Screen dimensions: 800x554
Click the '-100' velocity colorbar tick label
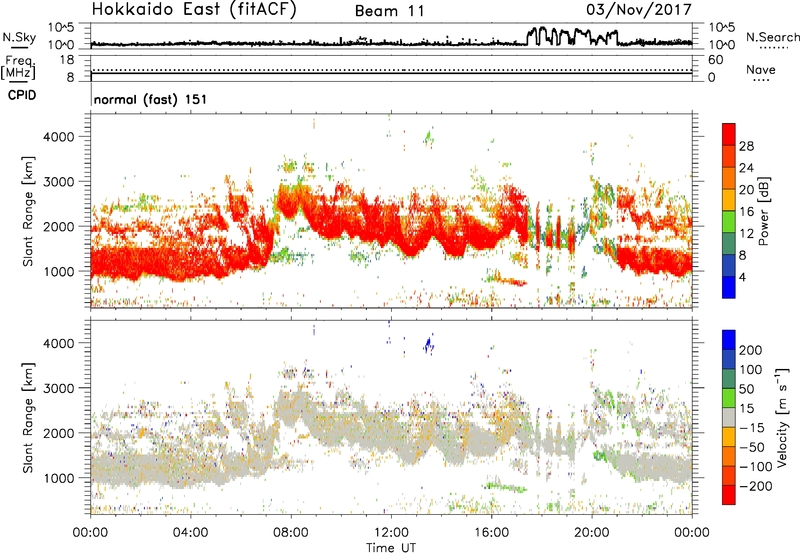pyautogui.click(x=756, y=466)
